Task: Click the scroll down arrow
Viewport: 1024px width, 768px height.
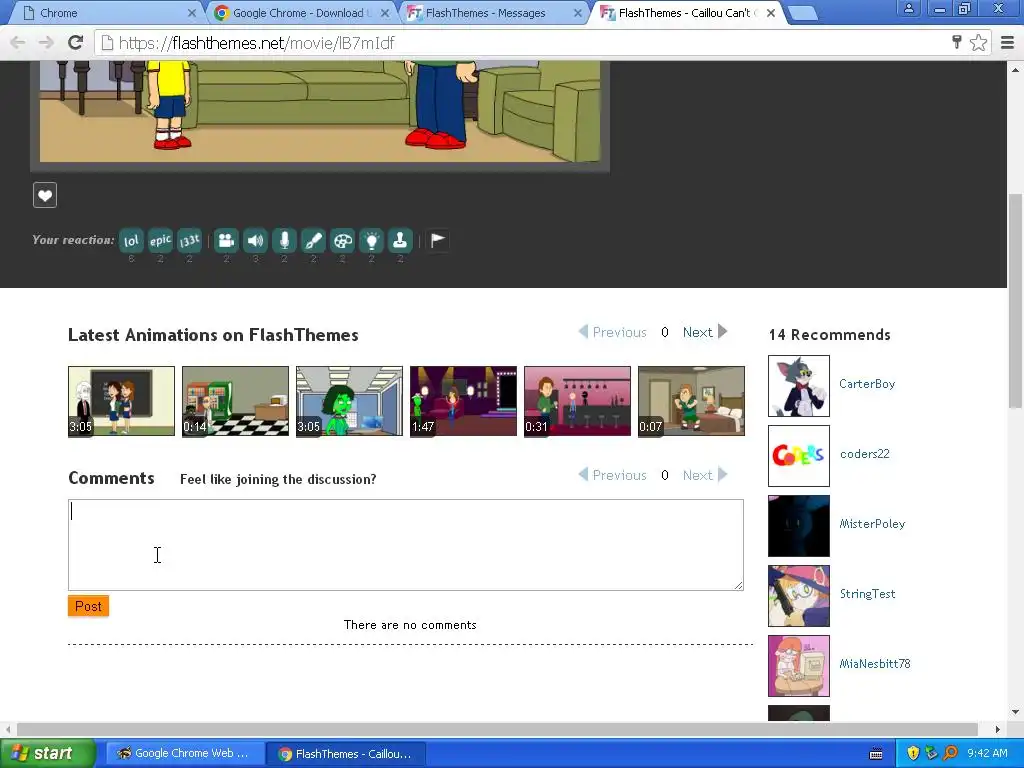Action: pos(1015,712)
